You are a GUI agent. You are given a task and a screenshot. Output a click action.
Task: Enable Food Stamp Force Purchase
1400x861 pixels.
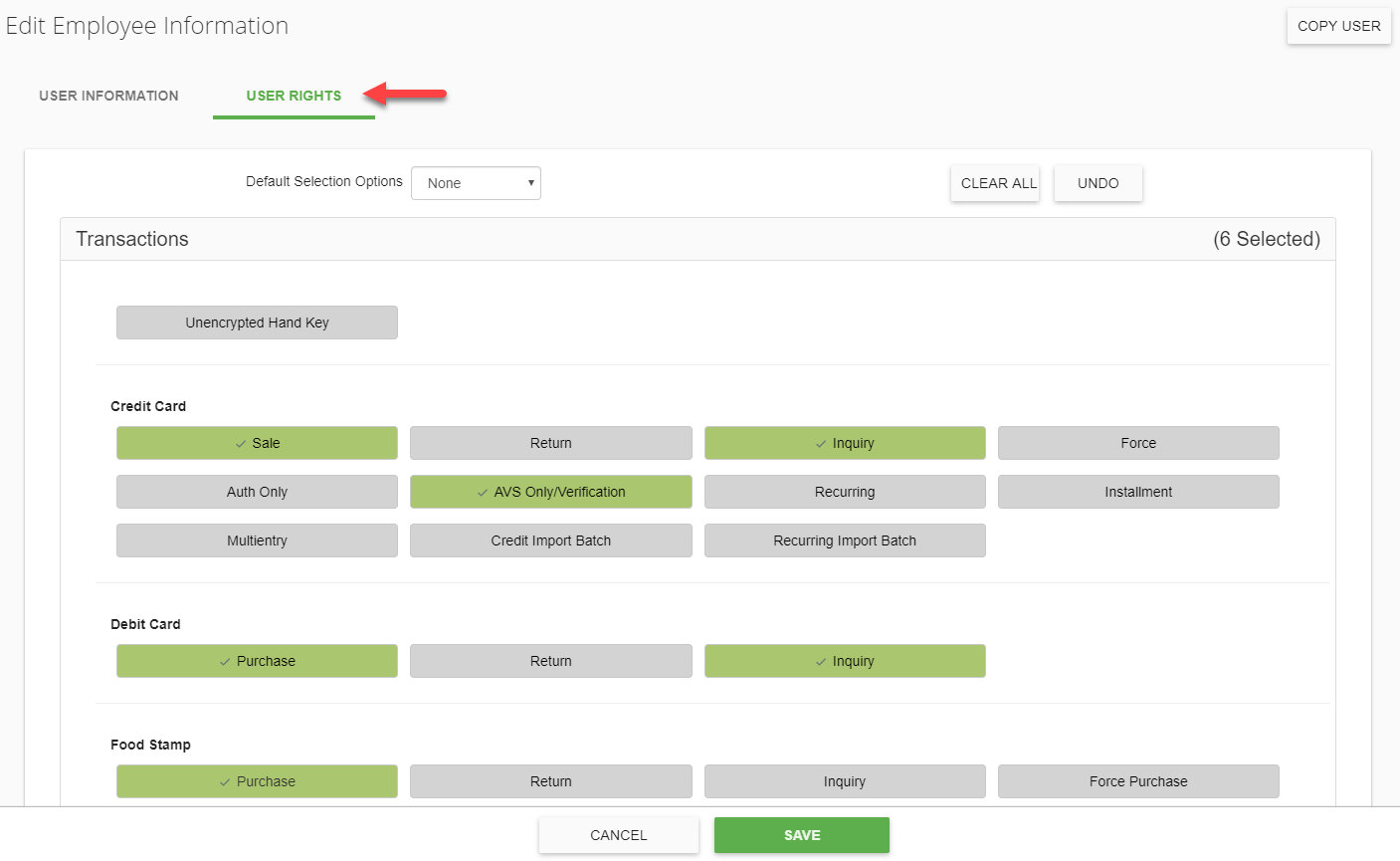pos(1138,781)
